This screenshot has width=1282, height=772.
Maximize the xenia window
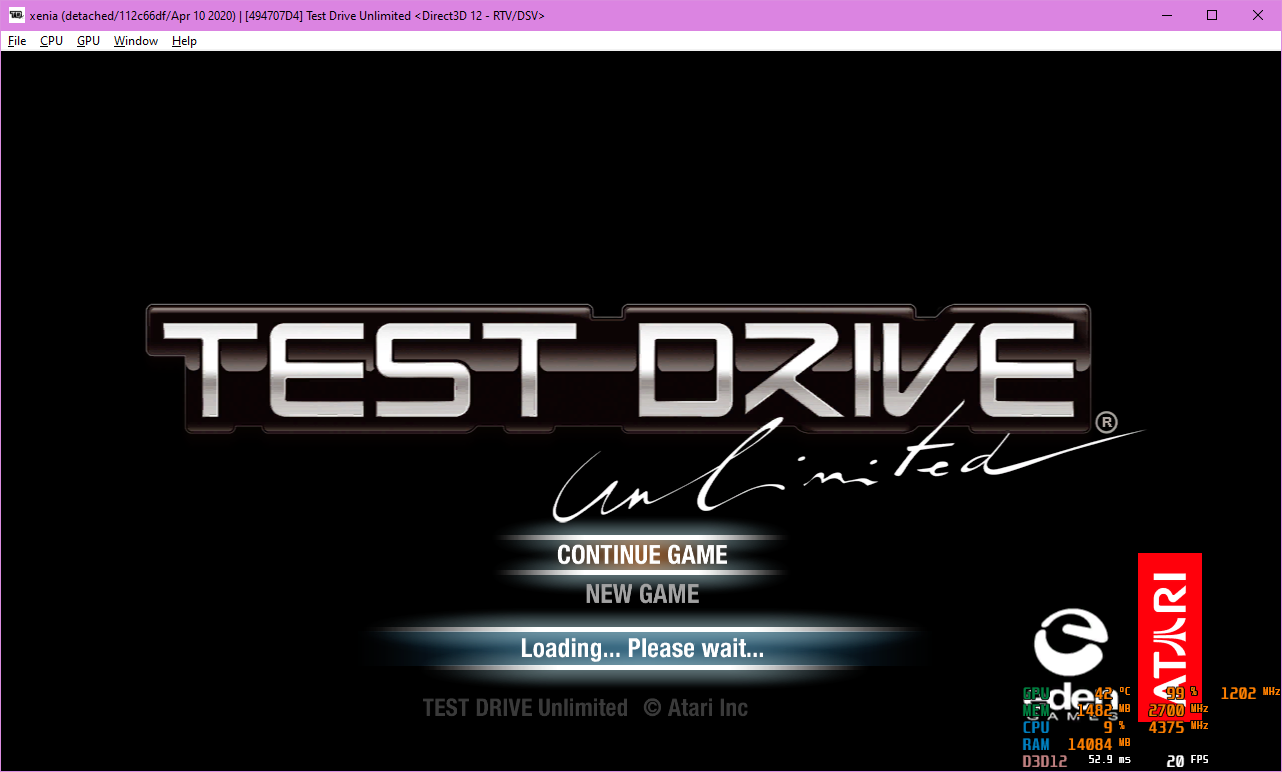click(x=1212, y=15)
